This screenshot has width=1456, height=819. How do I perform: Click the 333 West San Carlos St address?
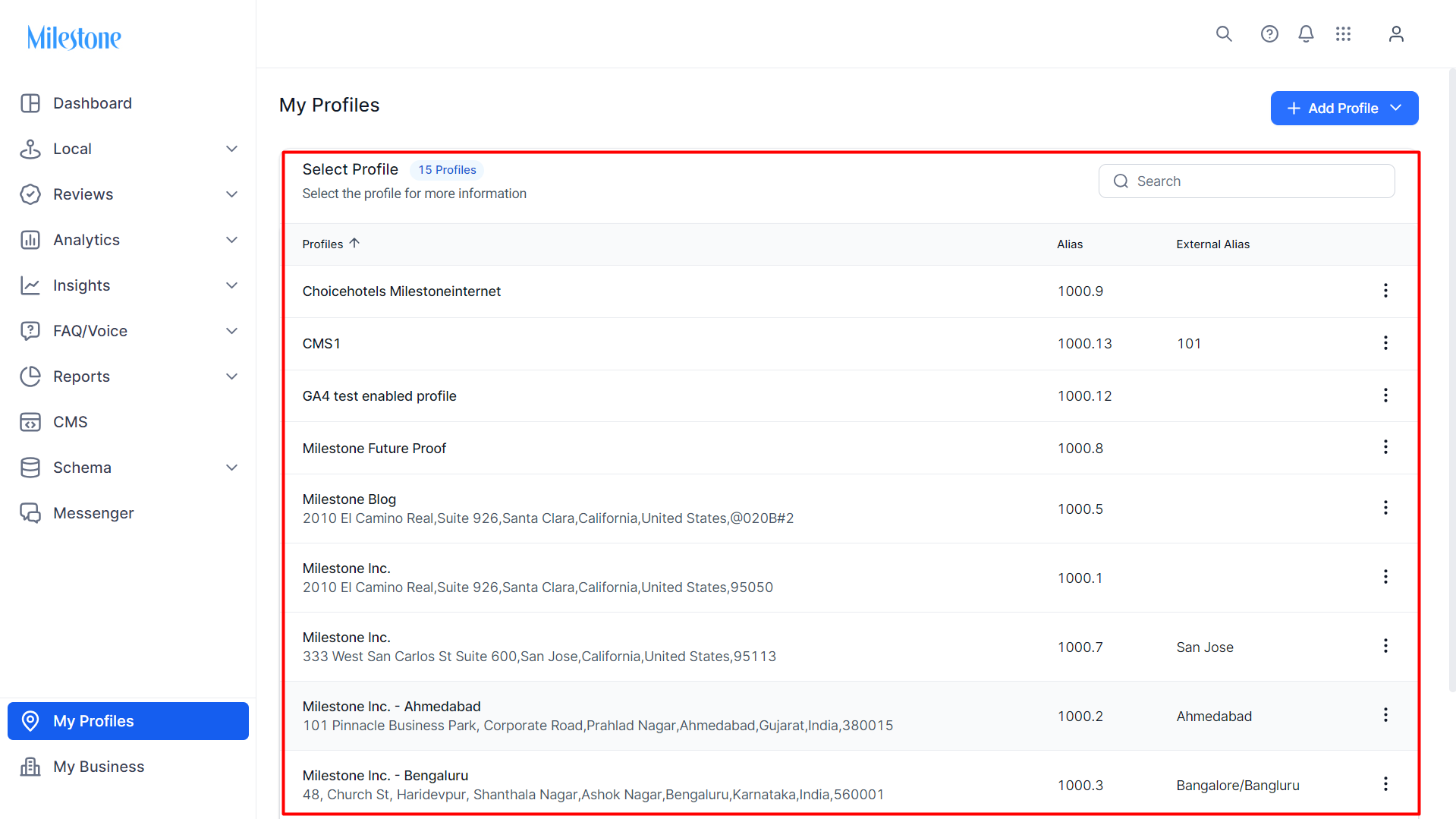coord(539,657)
